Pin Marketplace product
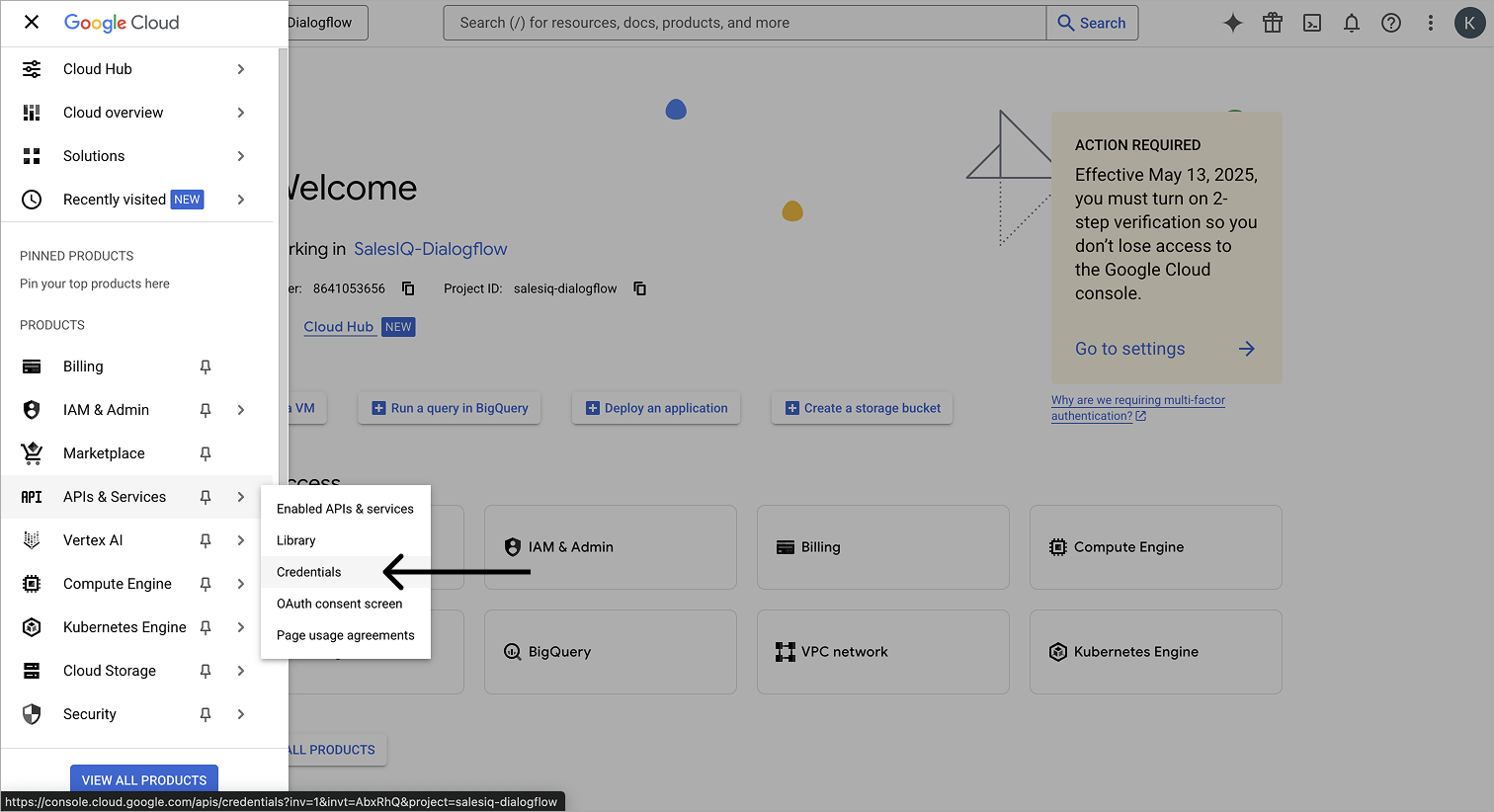Viewport: 1494px width, 812px height. coord(206,453)
